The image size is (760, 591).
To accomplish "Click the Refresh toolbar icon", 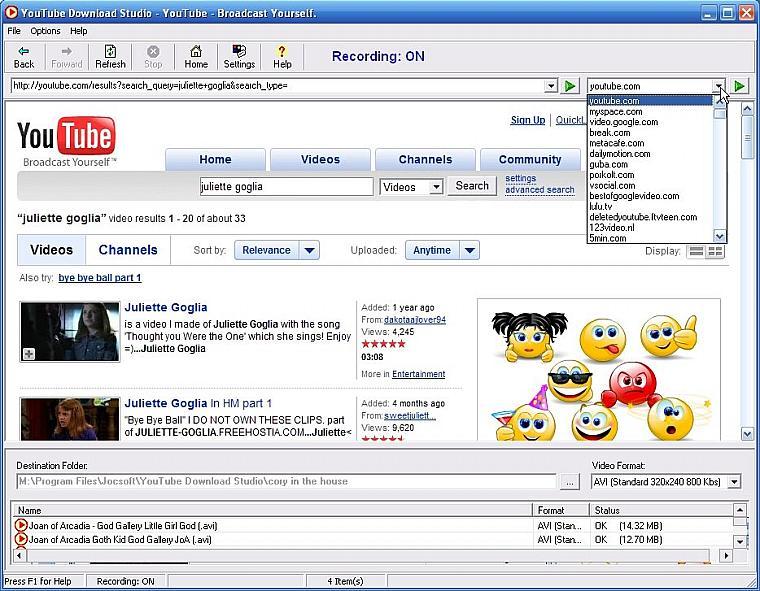I will click(x=110, y=56).
